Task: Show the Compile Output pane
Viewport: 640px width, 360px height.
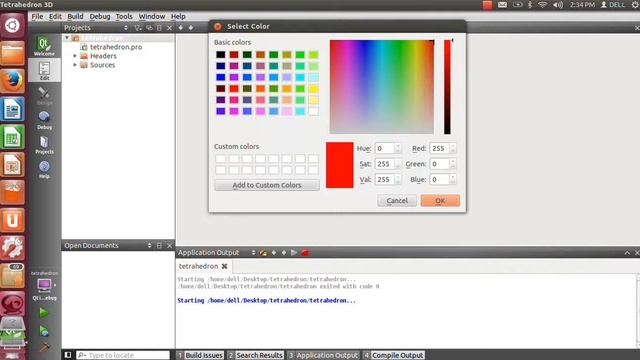Action: [x=393, y=355]
